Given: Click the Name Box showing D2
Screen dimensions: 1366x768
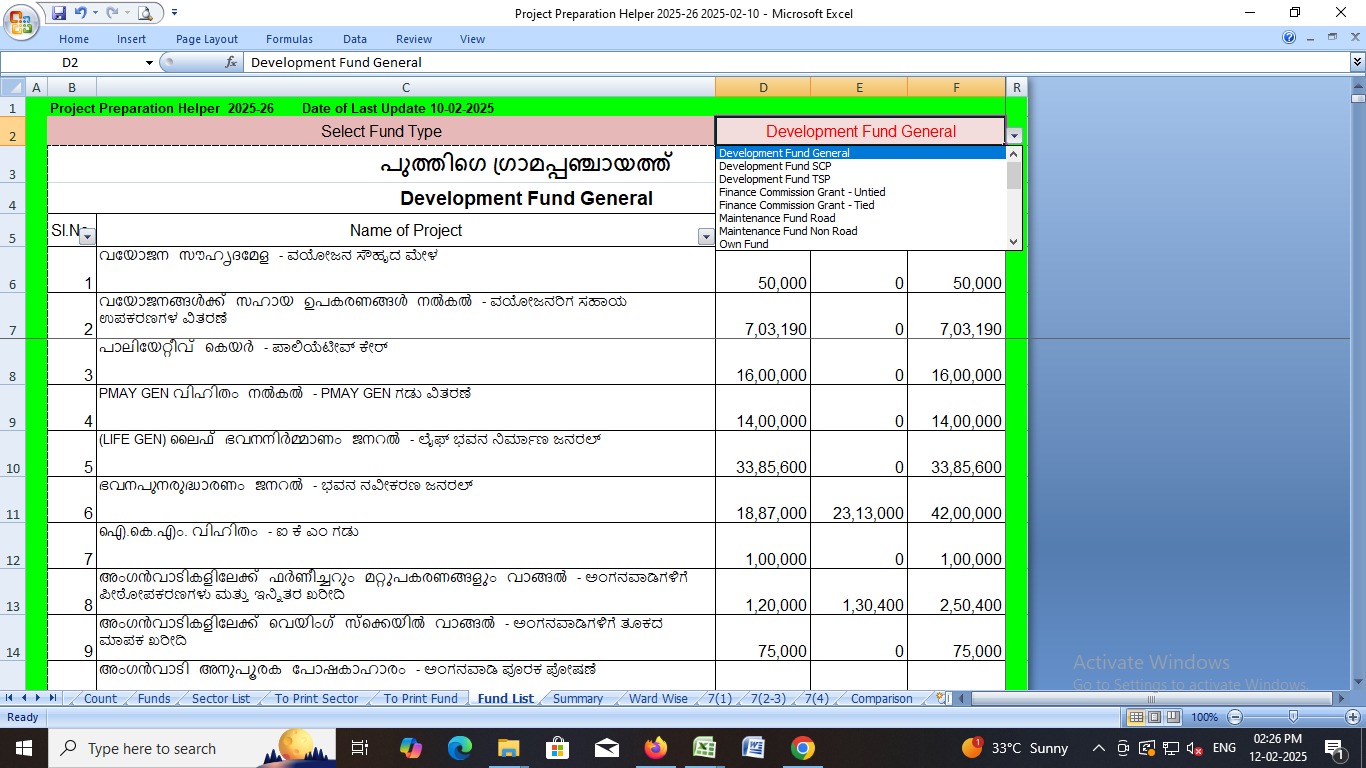Looking at the screenshot, I should 71,62.
